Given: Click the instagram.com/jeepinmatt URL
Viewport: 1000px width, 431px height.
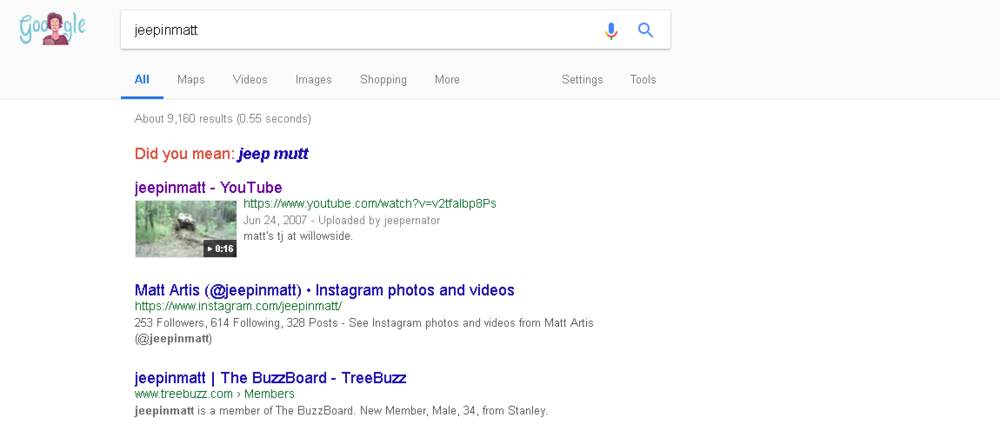Looking at the screenshot, I should 238,306.
